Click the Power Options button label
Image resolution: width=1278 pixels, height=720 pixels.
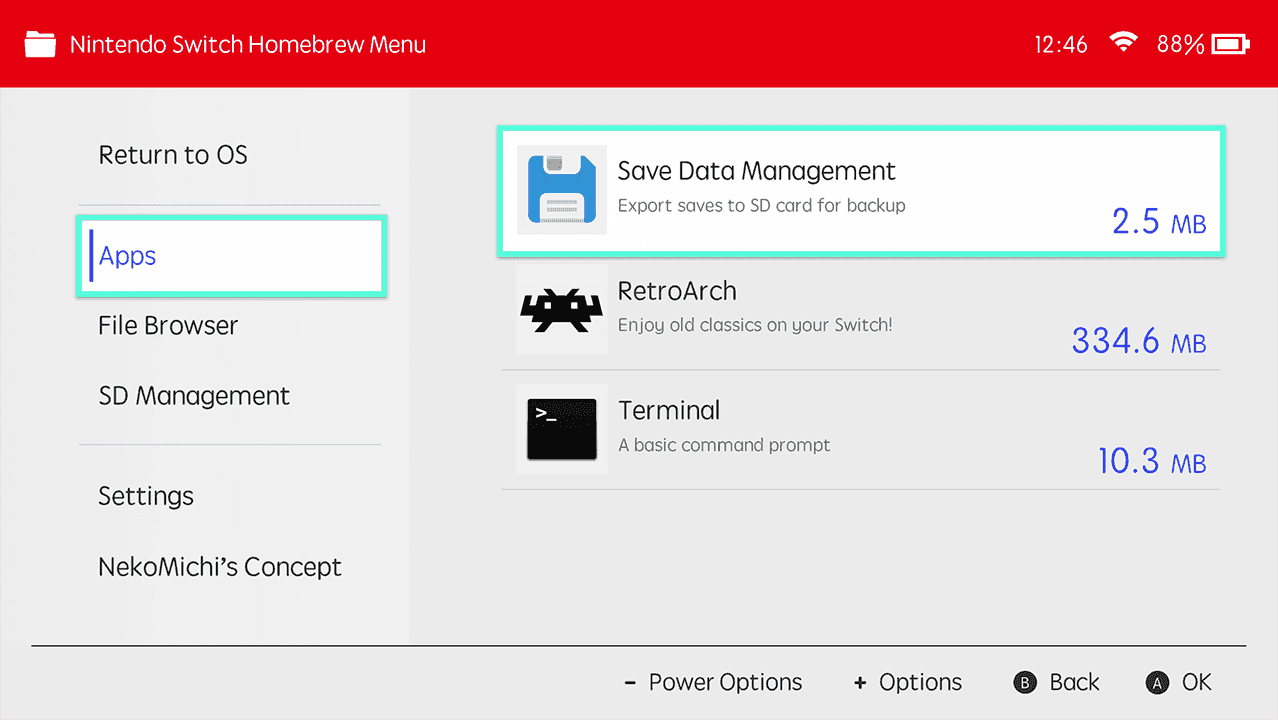[x=725, y=683]
